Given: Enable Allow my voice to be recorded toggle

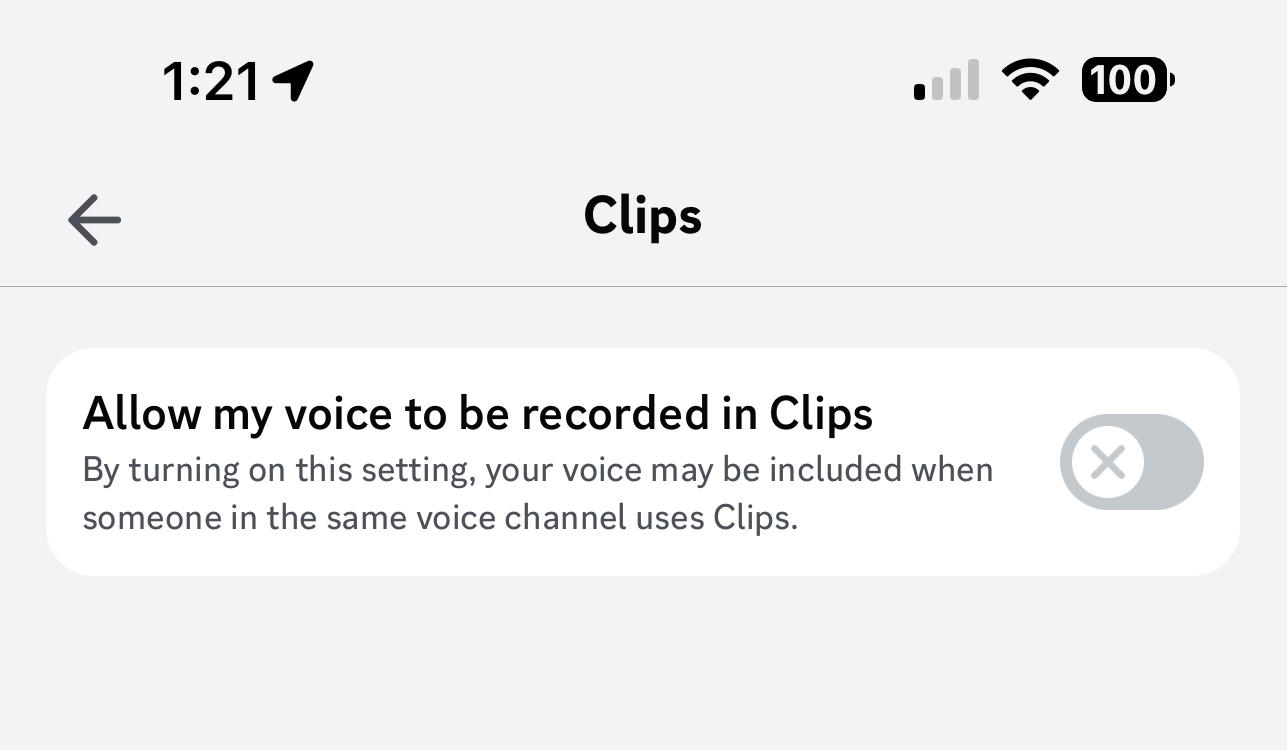Looking at the screenshot, I should pyautogui.click(x=1131, y=462).
